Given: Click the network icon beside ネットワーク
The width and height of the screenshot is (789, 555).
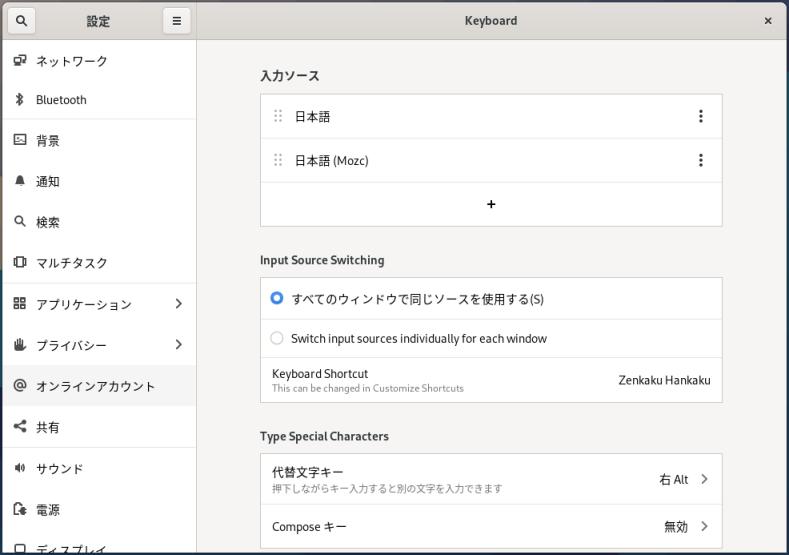Looking at the screenshot, I should pos(20,61).
